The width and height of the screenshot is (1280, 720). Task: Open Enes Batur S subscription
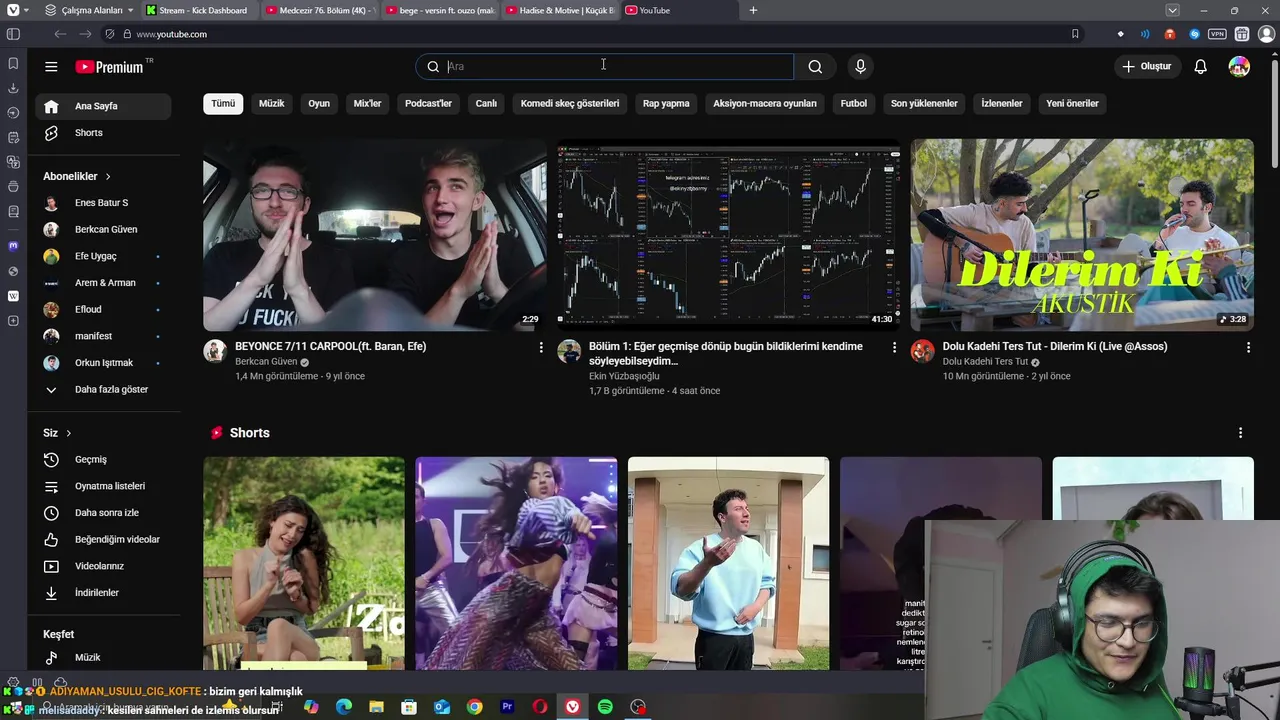coord(103,203)
